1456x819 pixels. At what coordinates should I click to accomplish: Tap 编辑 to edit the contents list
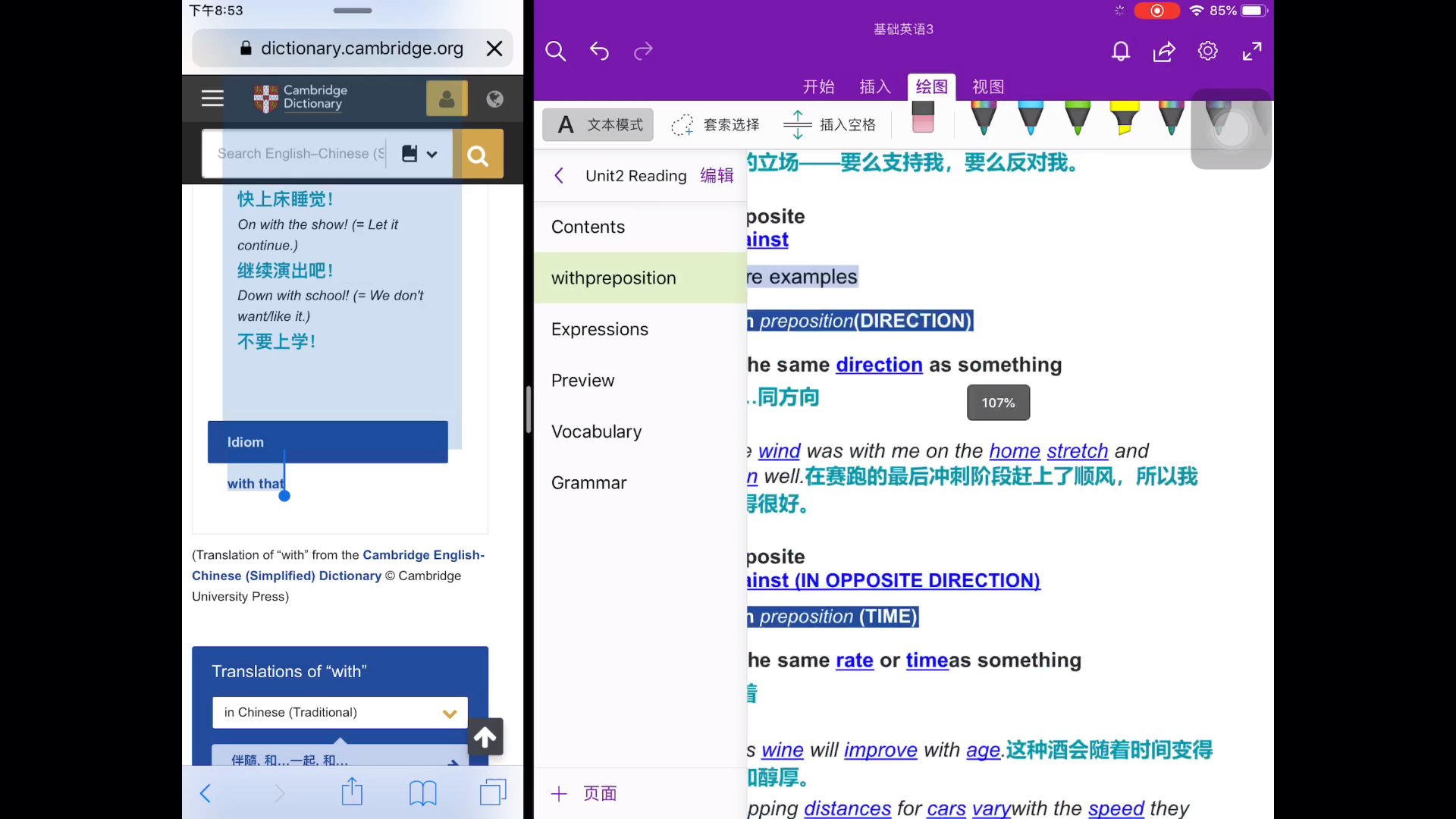716,175
